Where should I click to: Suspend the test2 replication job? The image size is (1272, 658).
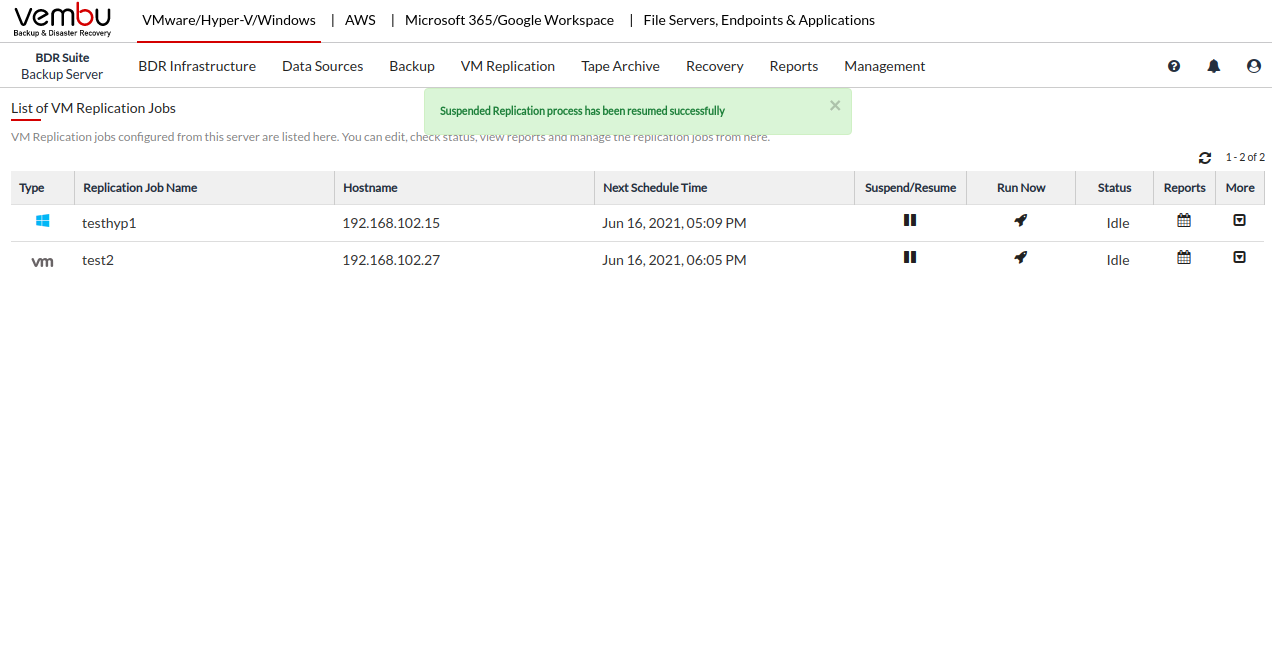tap(910, 257)
